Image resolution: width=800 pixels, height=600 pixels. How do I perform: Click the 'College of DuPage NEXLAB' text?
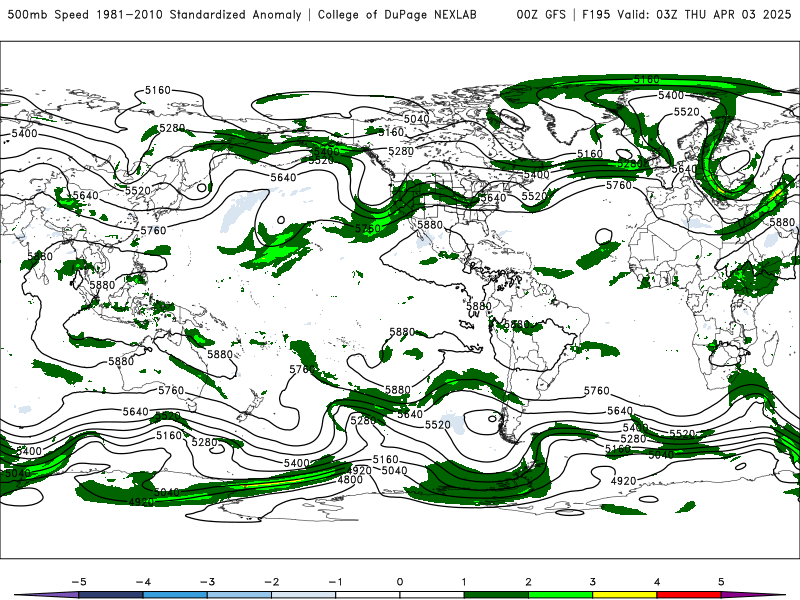pyautogui.click(x=397, y=15)
